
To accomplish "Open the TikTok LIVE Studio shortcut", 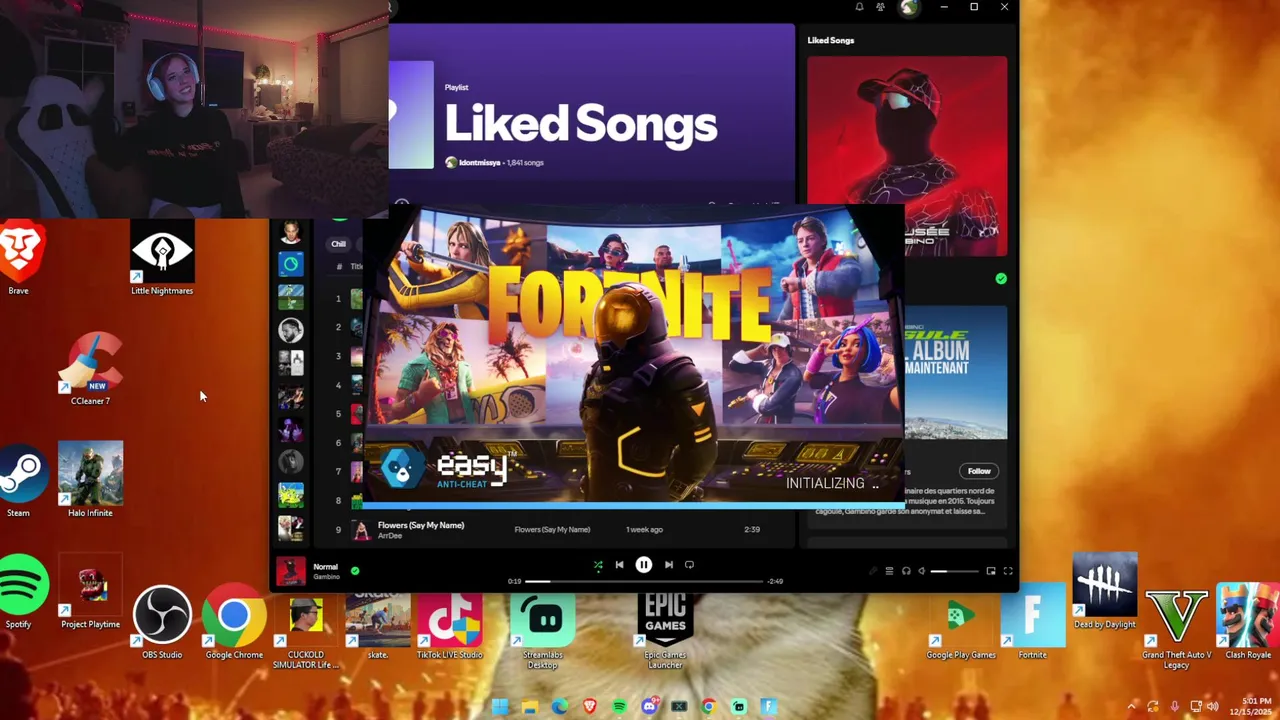I will [x=450, y=625].
